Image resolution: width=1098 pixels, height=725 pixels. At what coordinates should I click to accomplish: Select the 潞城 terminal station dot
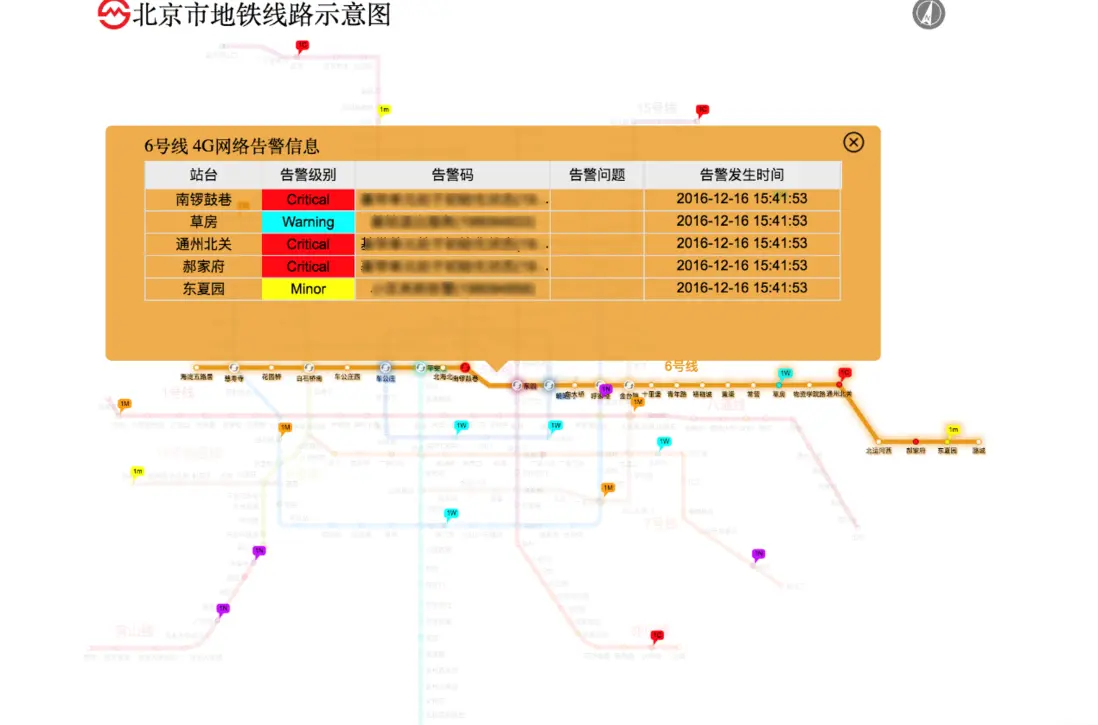(x=978, y=442)
